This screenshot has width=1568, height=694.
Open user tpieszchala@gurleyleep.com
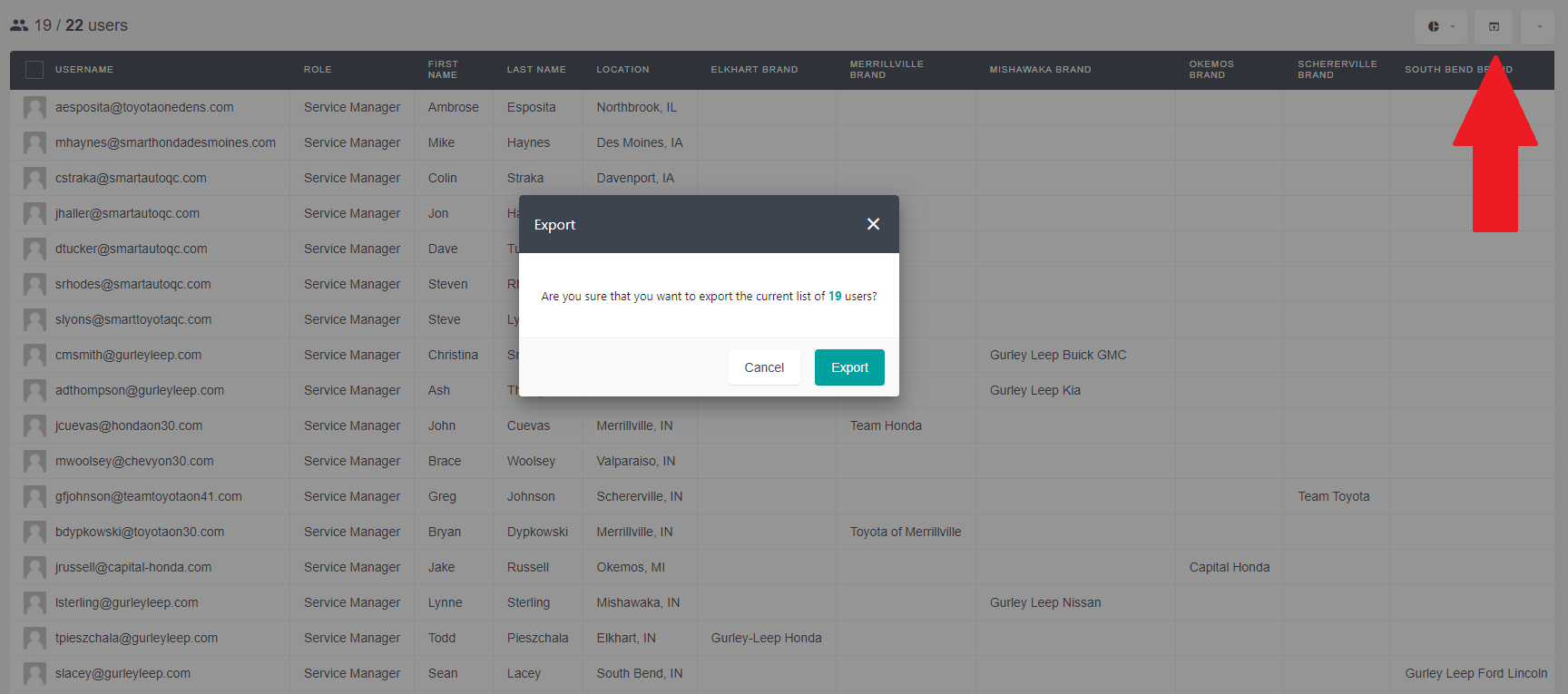click(136, 639)
